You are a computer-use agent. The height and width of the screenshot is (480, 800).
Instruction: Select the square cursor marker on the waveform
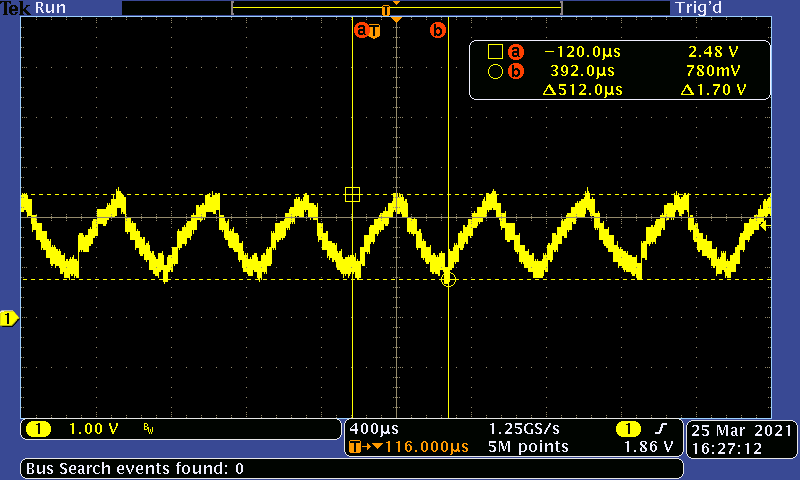[x=352, y=195]
